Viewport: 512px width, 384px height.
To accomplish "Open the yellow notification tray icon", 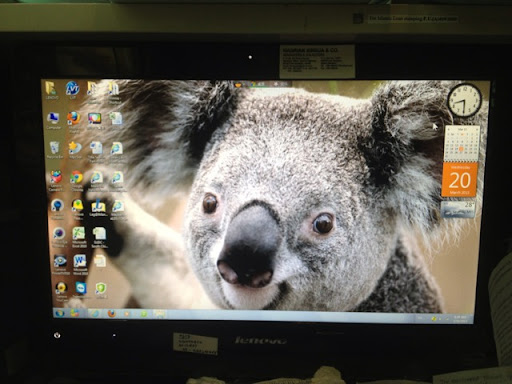I will tap(434, 319).
